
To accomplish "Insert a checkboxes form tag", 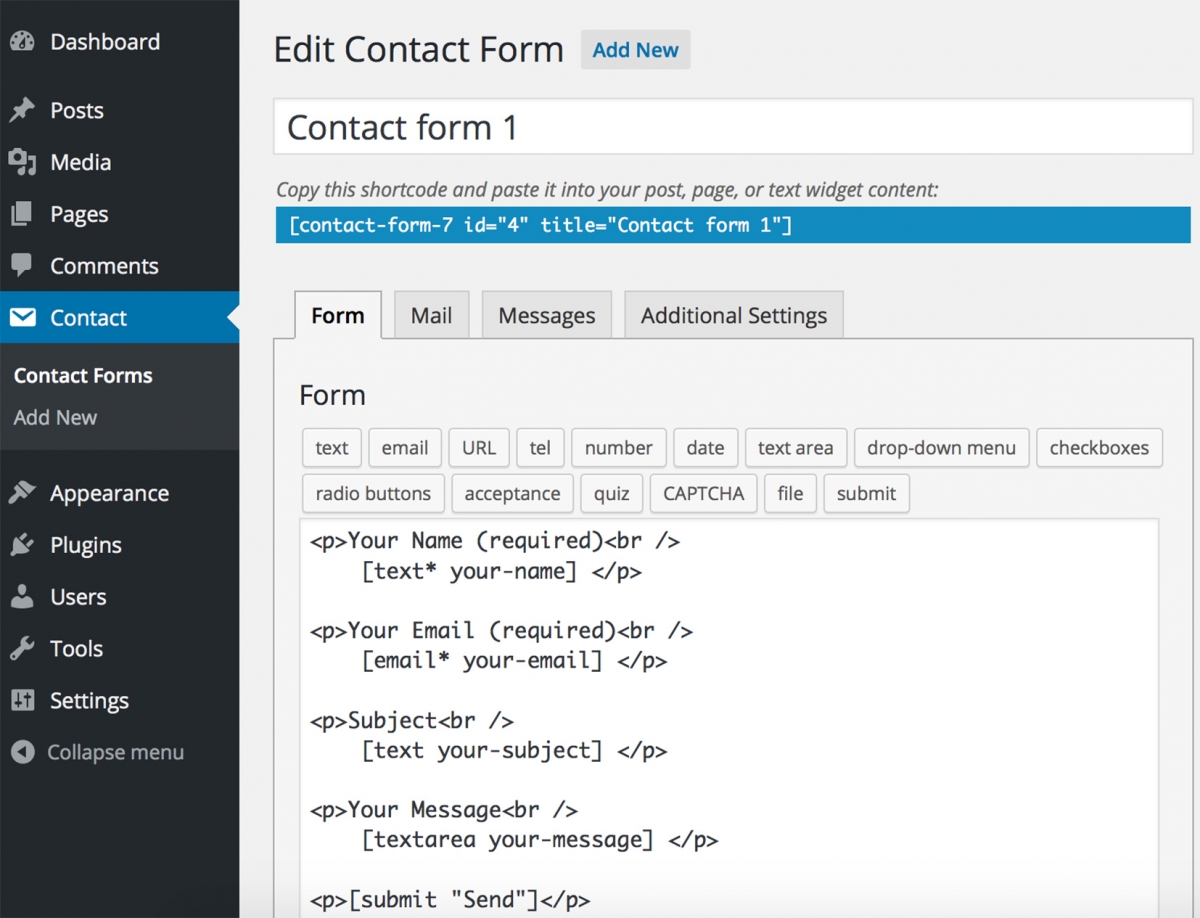I will pyautogui.click(x=1099, y=448).
